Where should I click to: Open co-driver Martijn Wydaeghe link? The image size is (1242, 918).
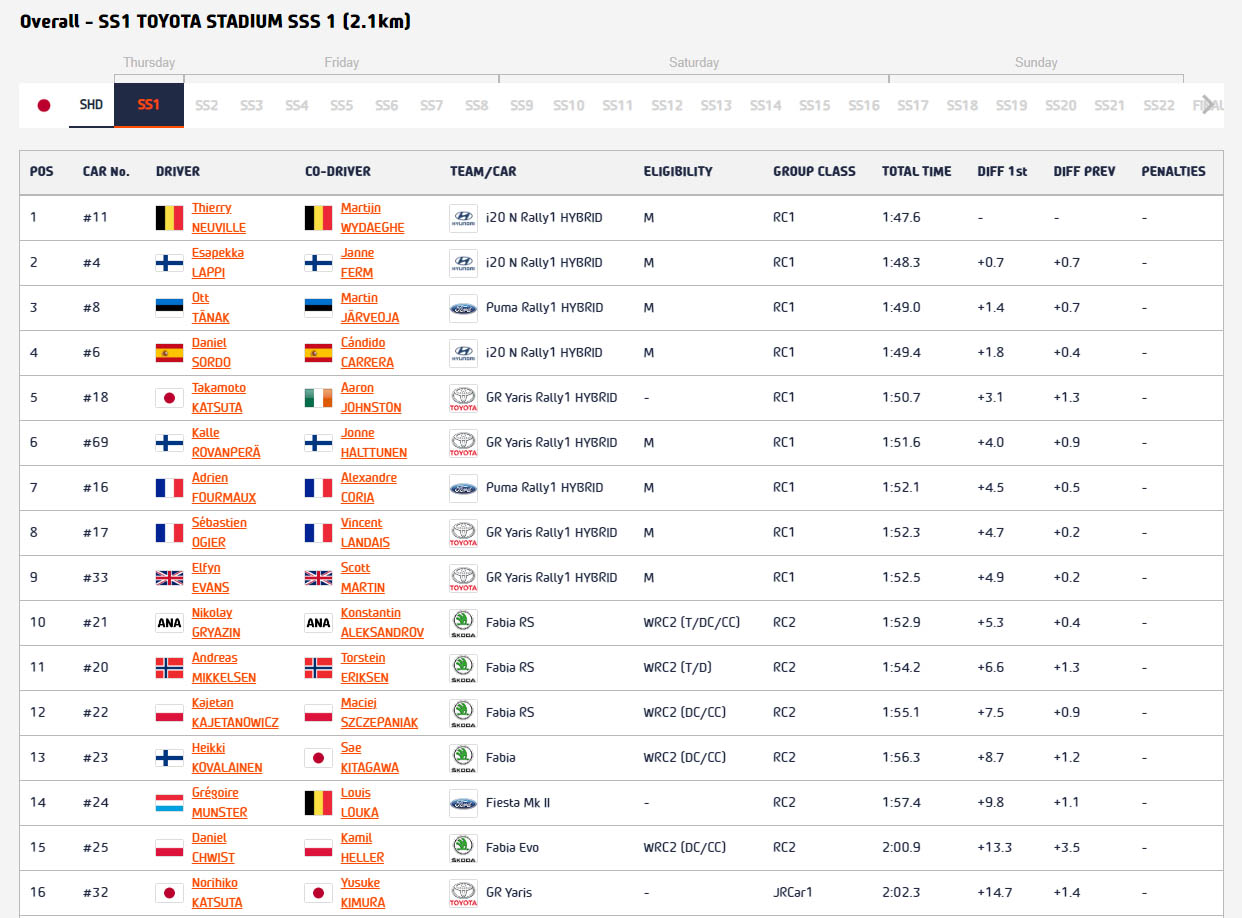[x=372, y=218]
